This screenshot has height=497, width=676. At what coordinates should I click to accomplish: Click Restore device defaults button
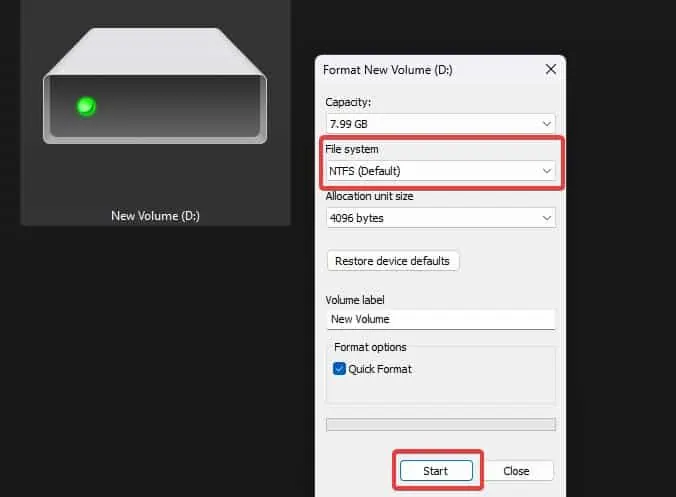point(393,261)
